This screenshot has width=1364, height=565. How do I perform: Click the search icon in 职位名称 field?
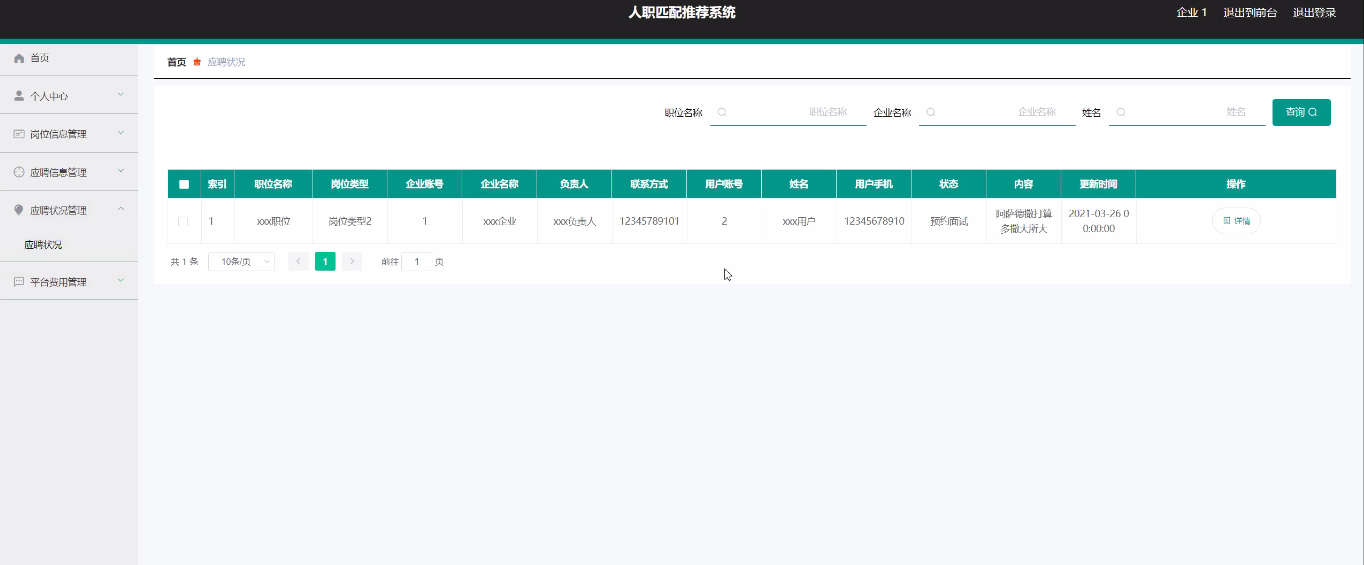(x=722, y=112)
